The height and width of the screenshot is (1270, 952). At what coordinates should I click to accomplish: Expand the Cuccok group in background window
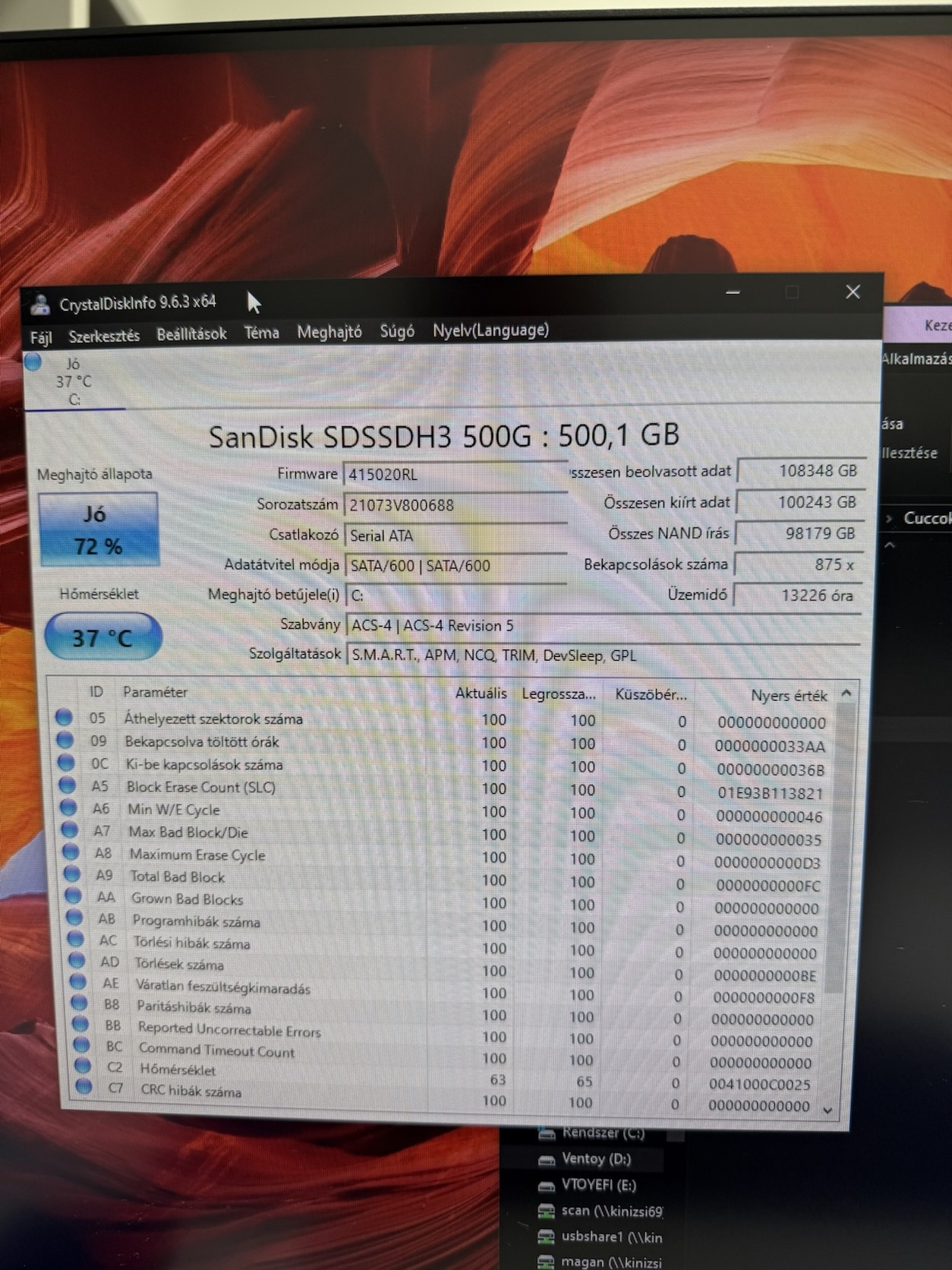(x=890, y=518)
